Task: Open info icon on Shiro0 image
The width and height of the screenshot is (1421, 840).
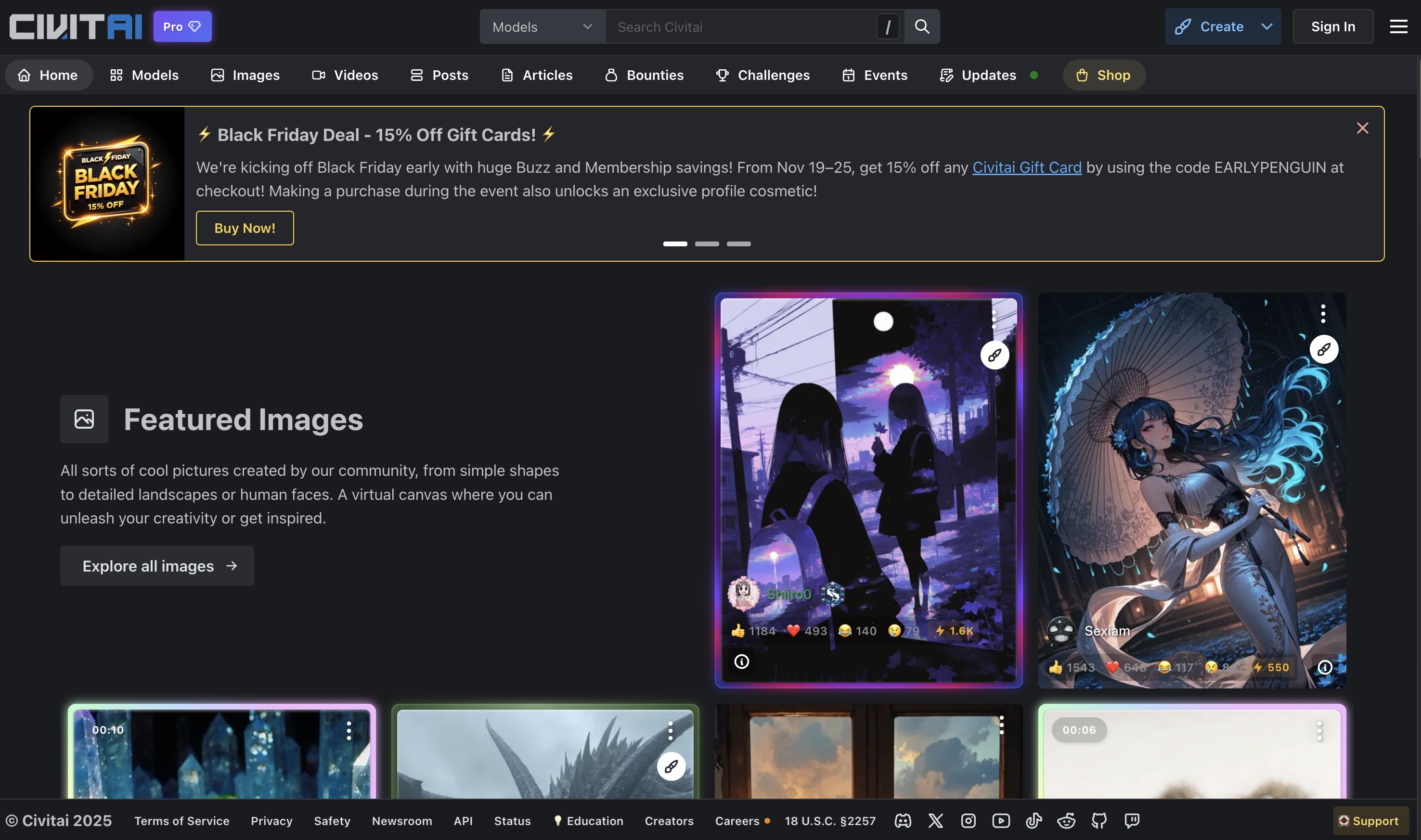Action: tap(741, 661)
